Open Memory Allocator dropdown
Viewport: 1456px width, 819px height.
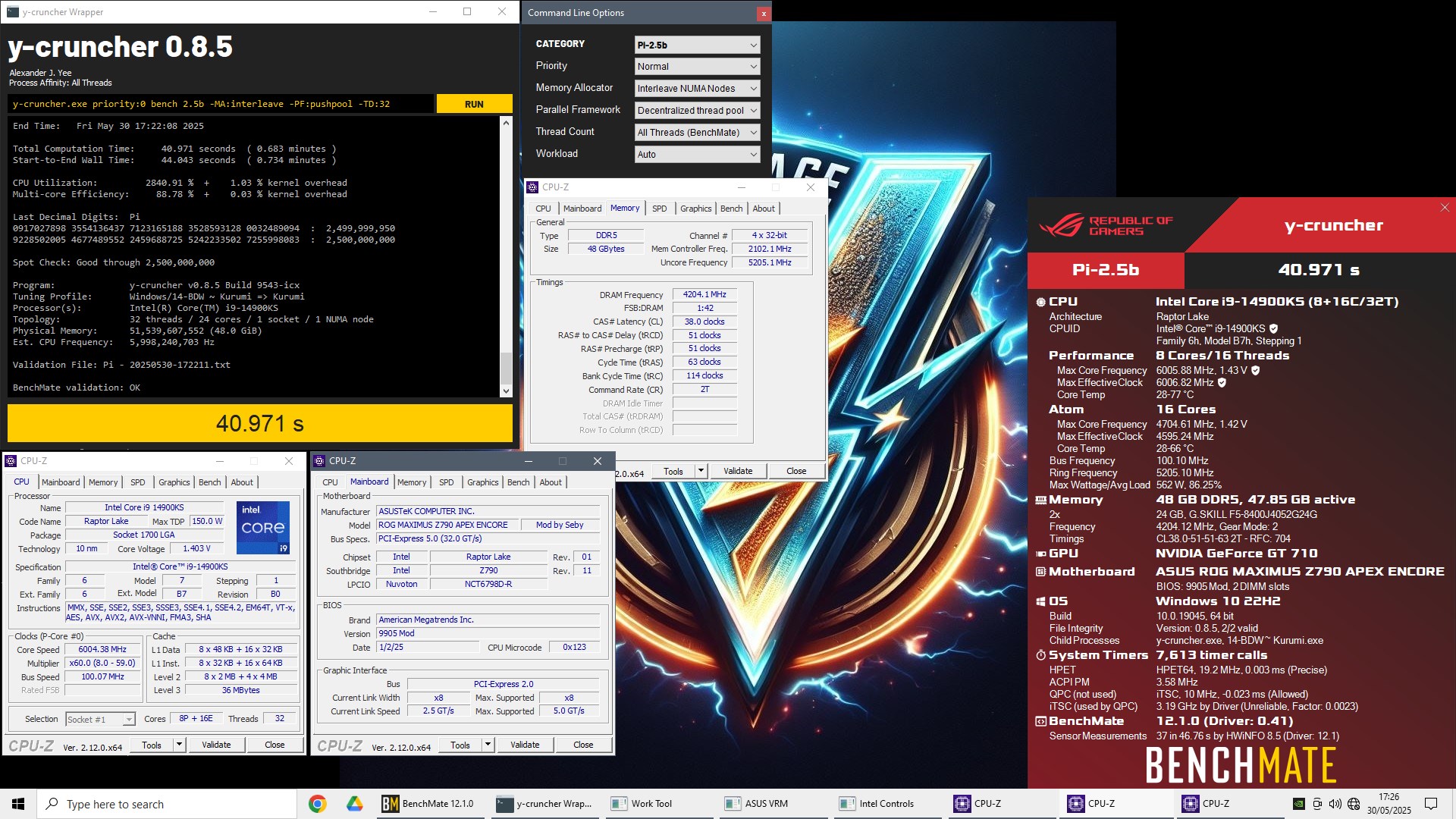click(x=697, y=89)
